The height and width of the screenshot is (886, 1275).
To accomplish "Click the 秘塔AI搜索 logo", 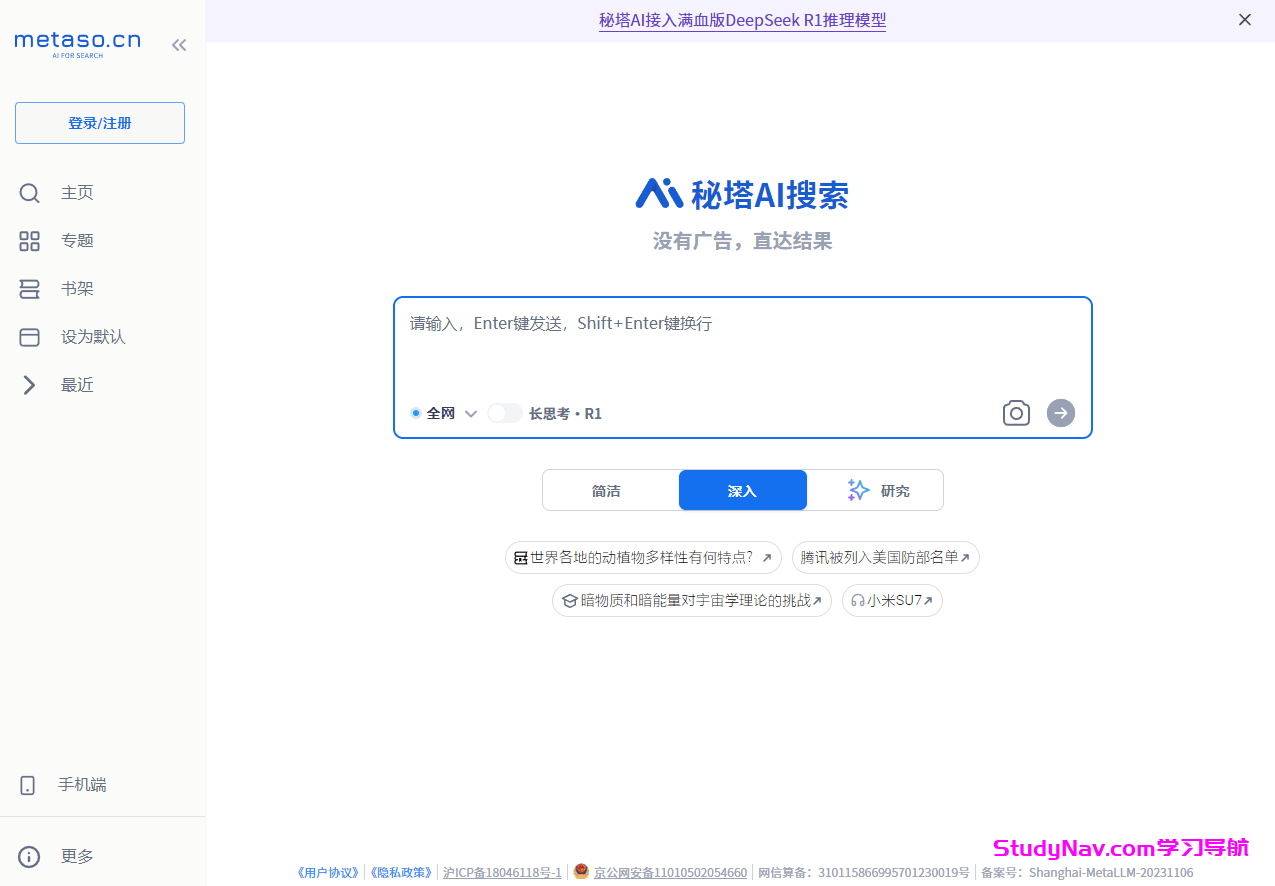I will coord(742,194).
